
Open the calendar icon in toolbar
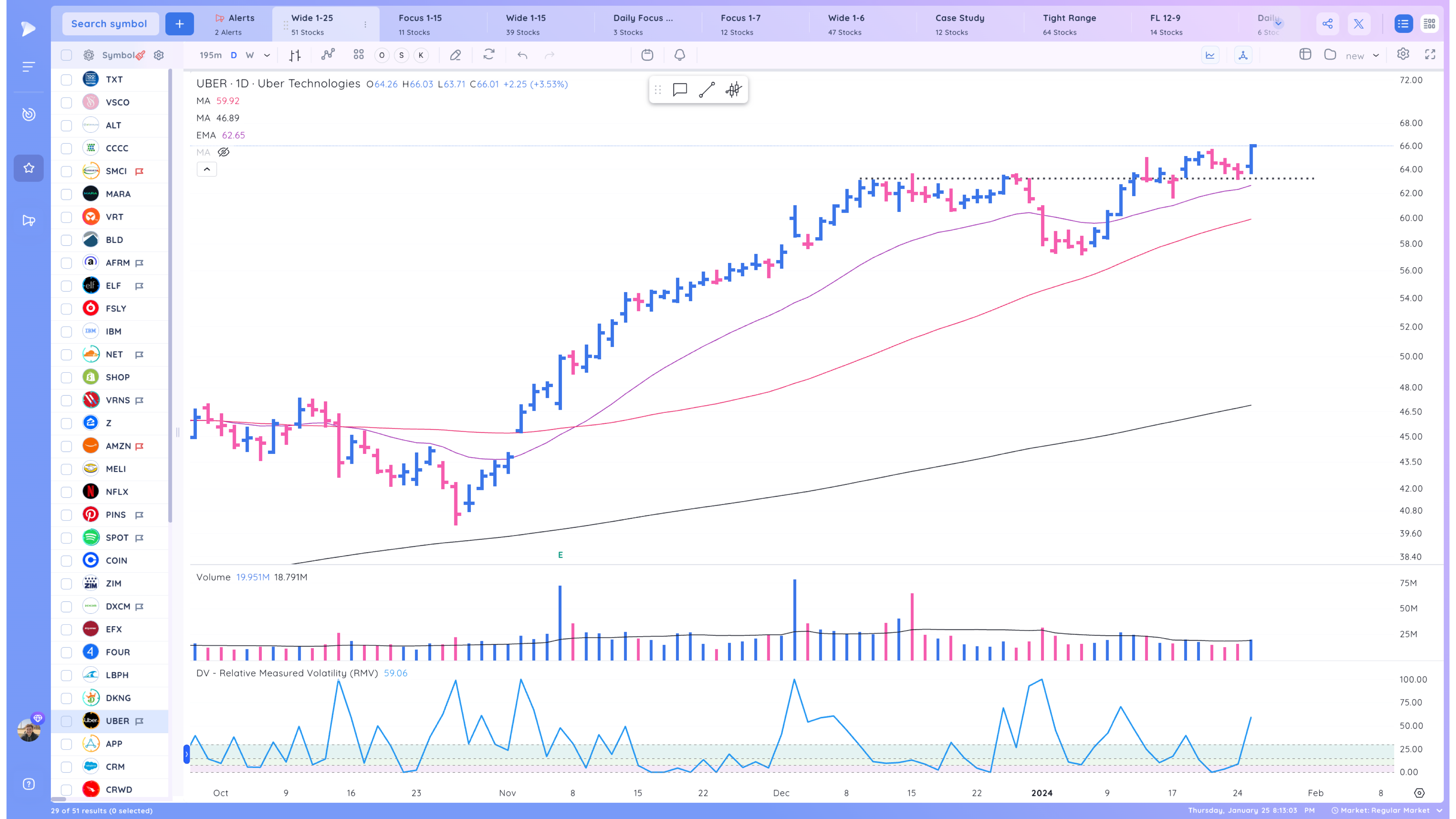[647, 55]
